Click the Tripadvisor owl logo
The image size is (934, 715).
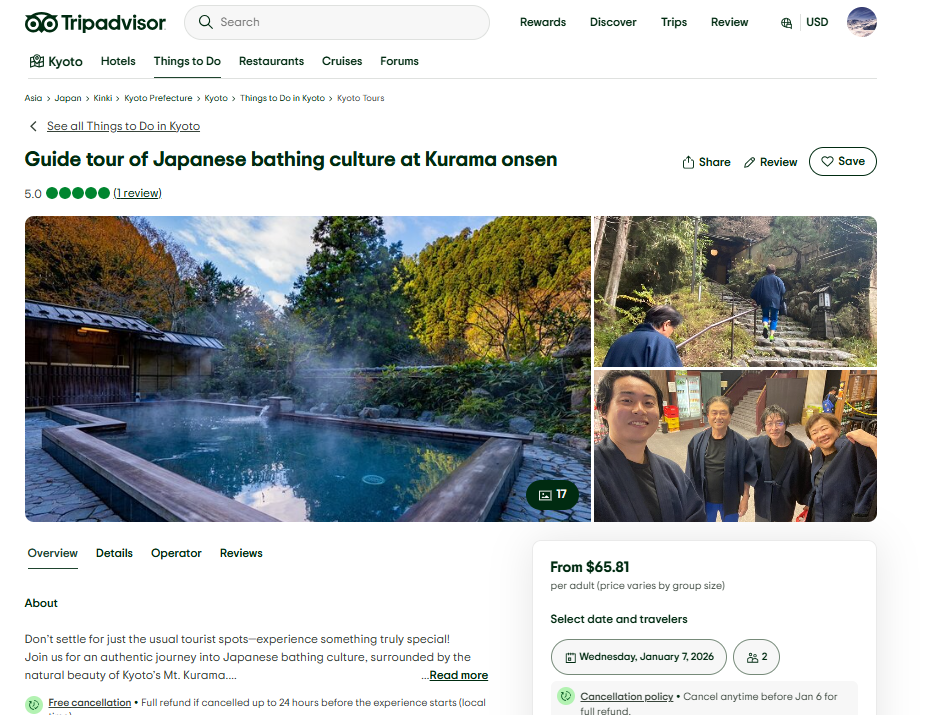(x=41, y=23)
